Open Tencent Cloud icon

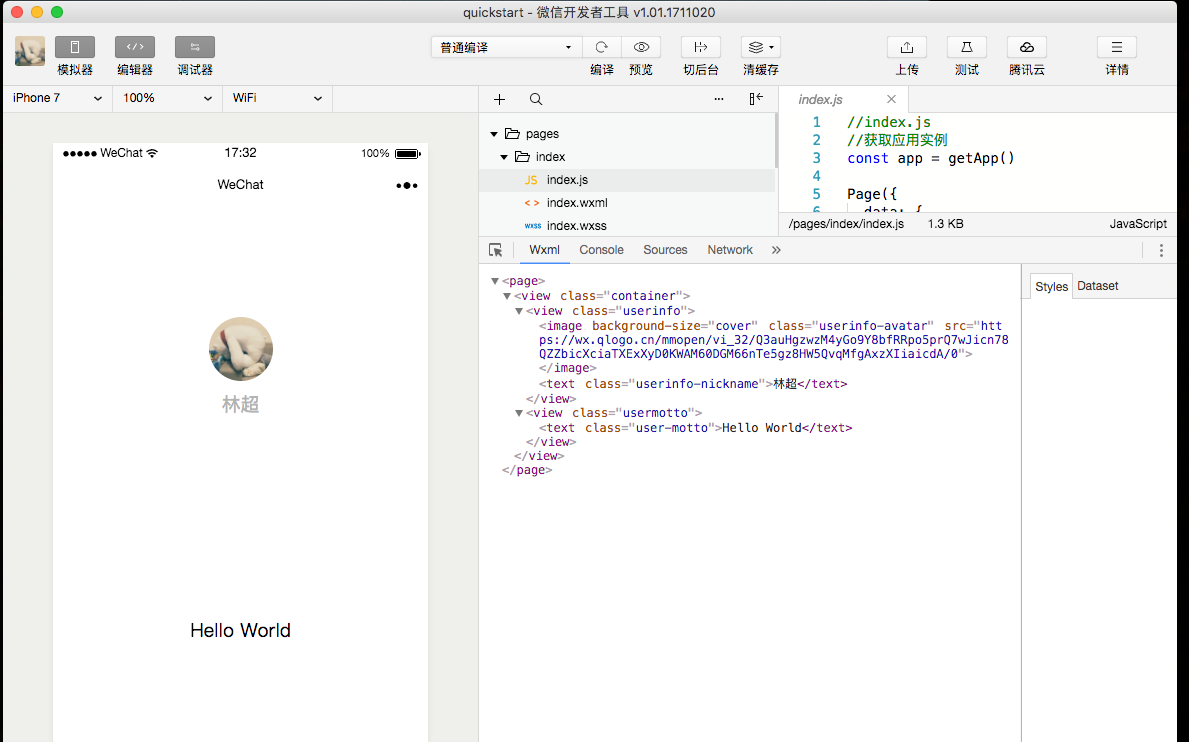point(1027,47)
